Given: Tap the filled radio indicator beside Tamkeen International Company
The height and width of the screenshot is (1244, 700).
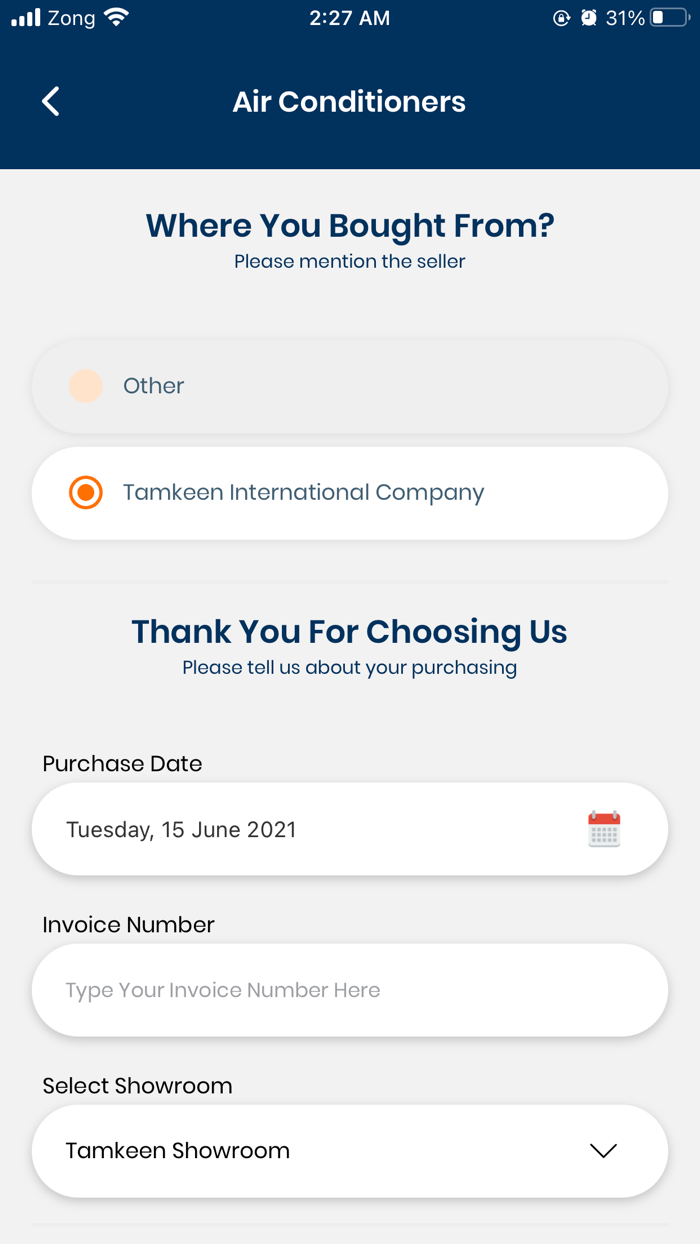Looking at the screenshot, I should click(x=85, y=492).
